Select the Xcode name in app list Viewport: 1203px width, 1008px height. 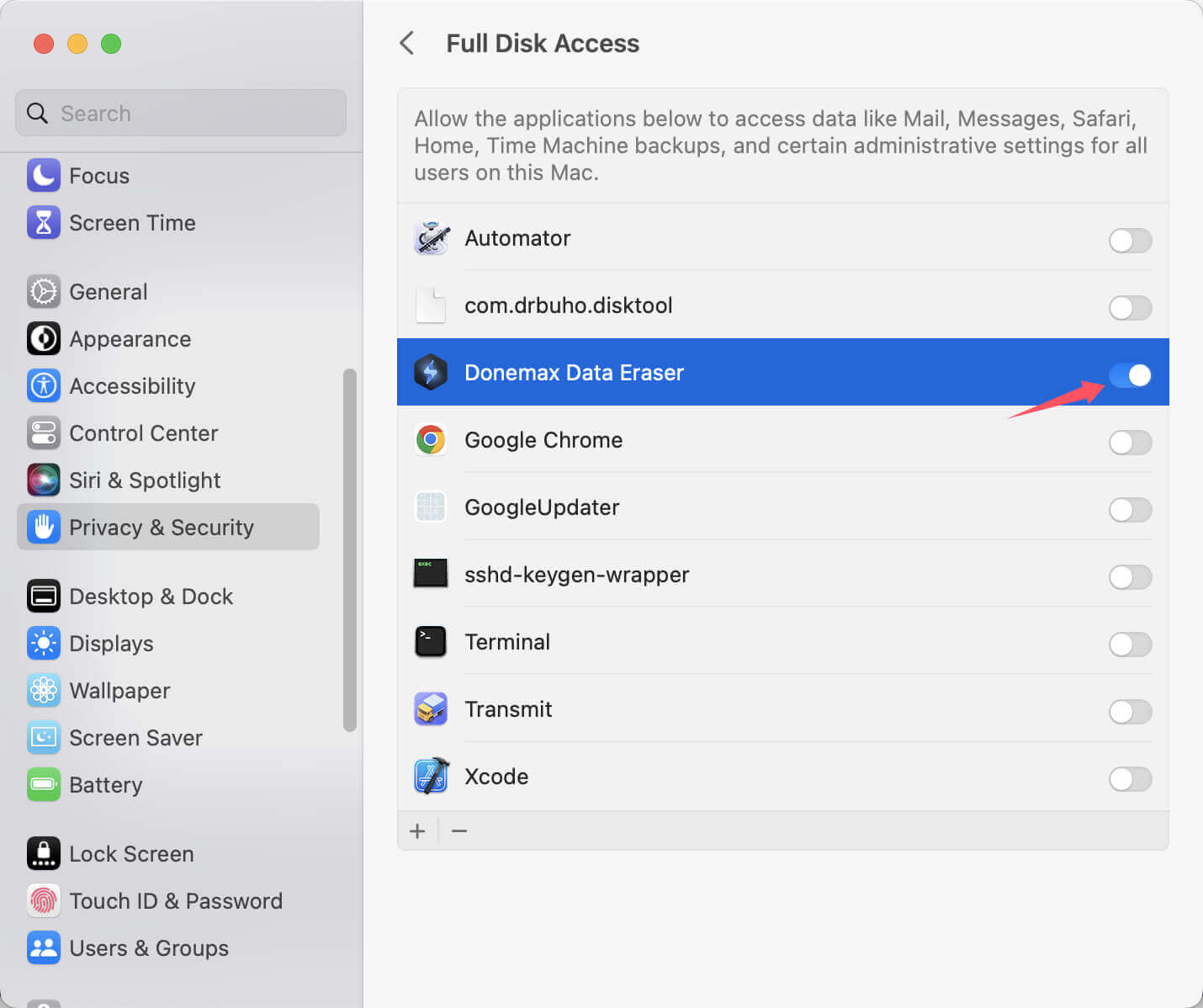[496, 777]
